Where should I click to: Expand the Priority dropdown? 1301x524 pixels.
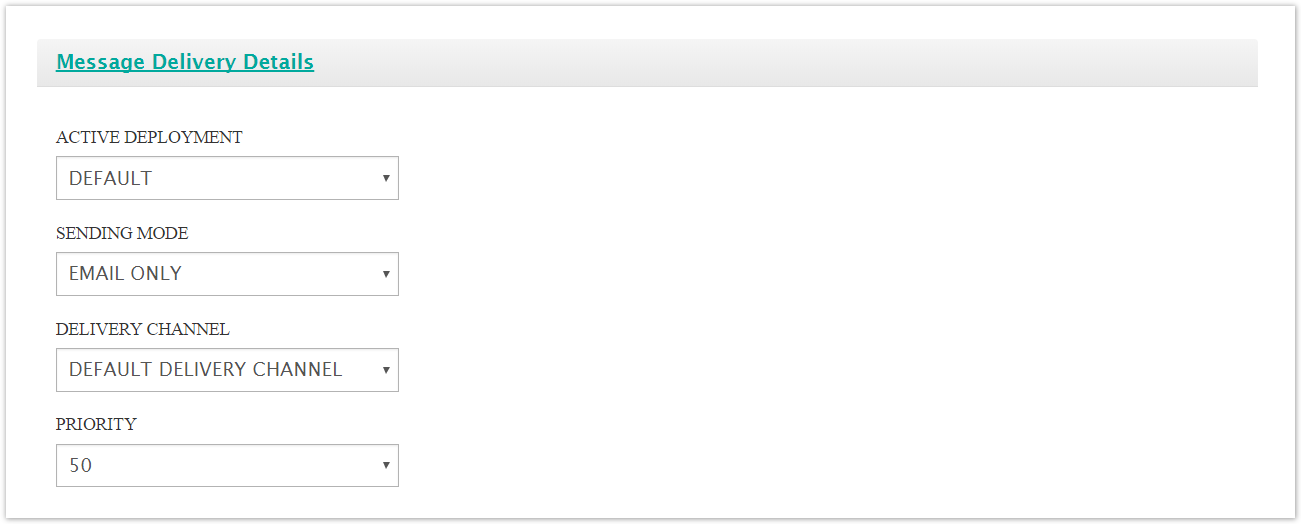pos(227,466)
